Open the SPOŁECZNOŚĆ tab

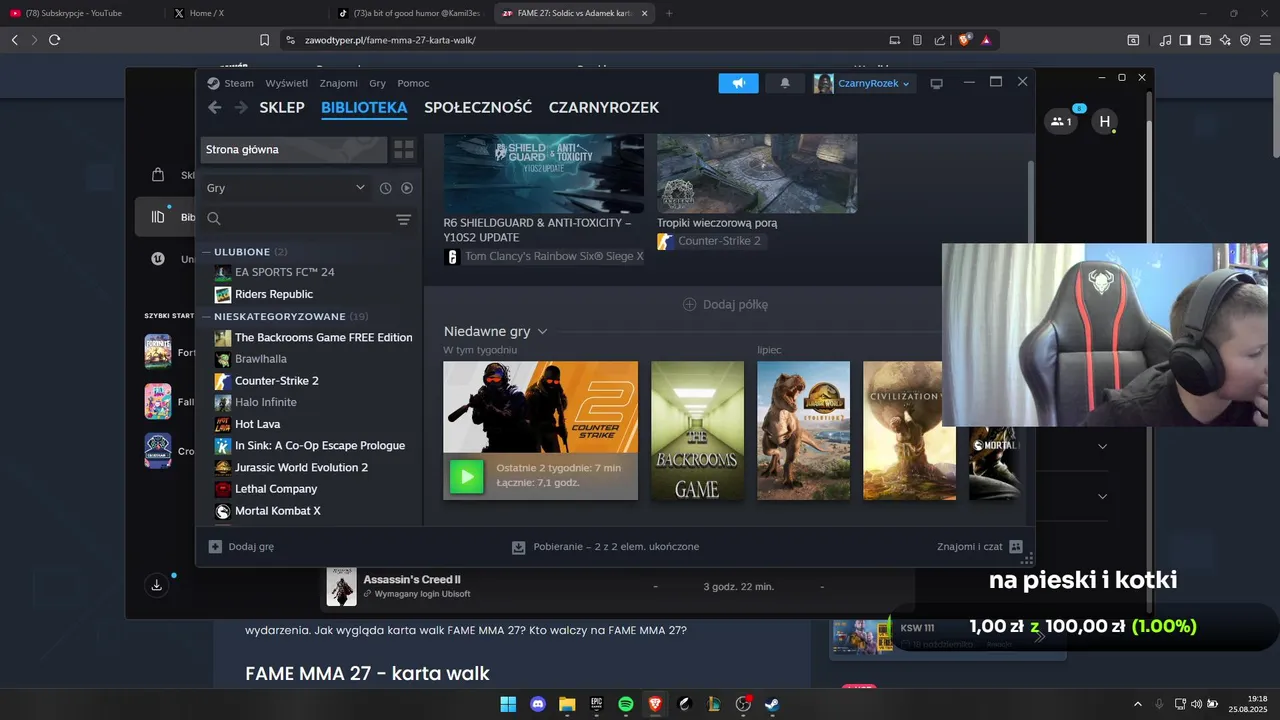pos(478,107)
